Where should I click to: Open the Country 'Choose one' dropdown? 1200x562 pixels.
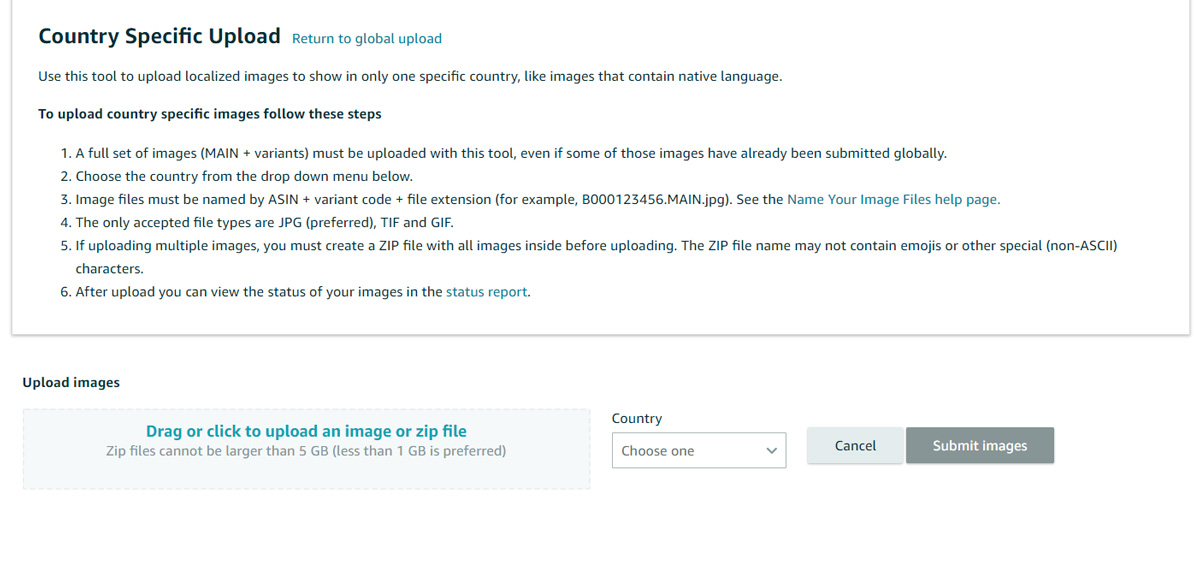698,451
